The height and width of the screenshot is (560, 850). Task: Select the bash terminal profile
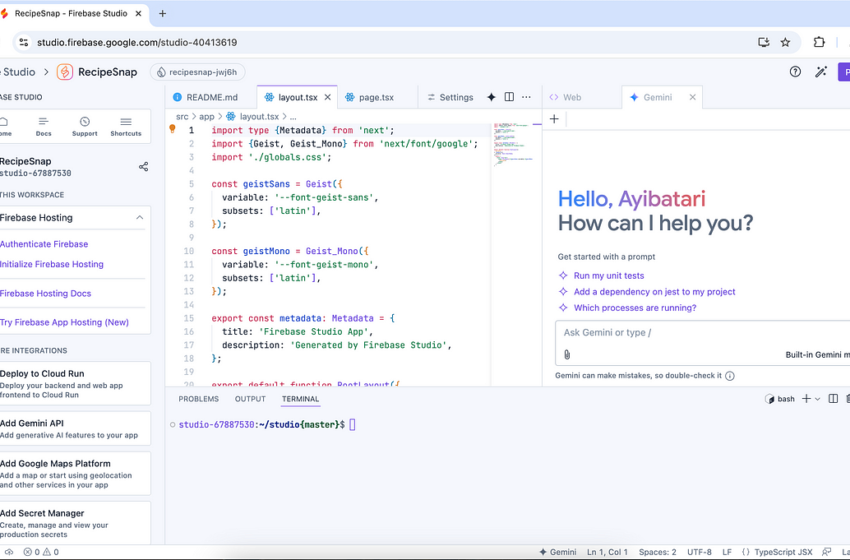point(780,399)
